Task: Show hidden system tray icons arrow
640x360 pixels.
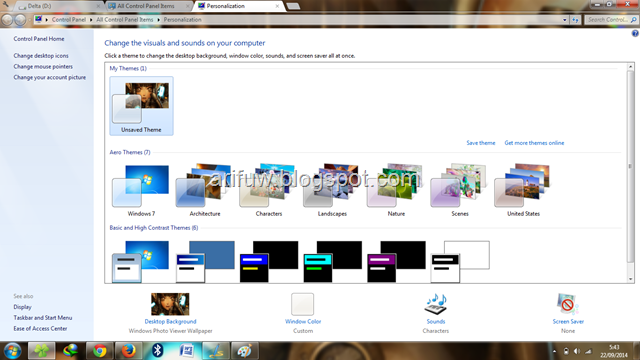Action: pyautogui.click(x=554, y=351)
